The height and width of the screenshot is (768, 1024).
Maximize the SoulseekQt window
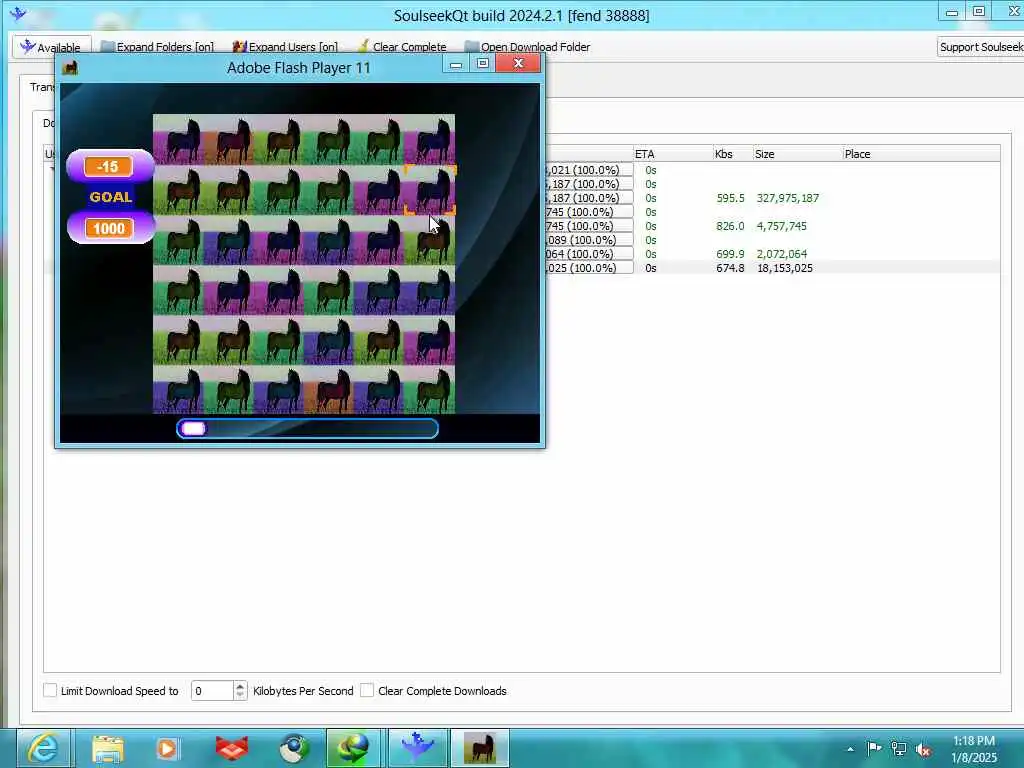978,12
